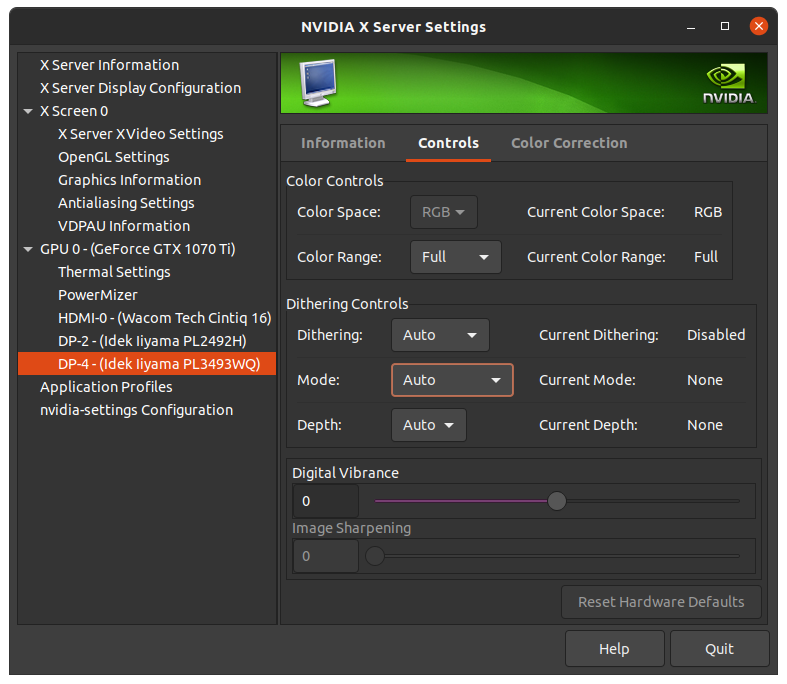Switch to the Information tab

[x=343, y=144]
